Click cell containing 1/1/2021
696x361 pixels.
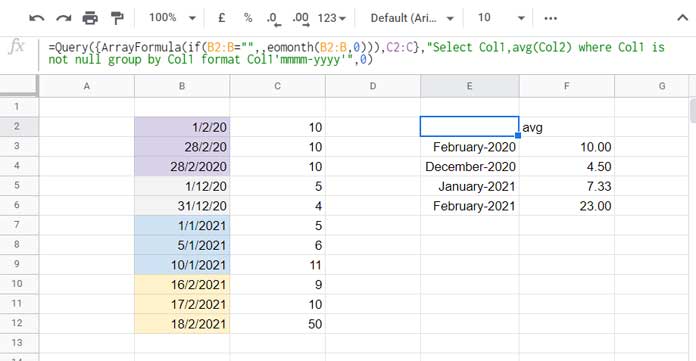182,225
